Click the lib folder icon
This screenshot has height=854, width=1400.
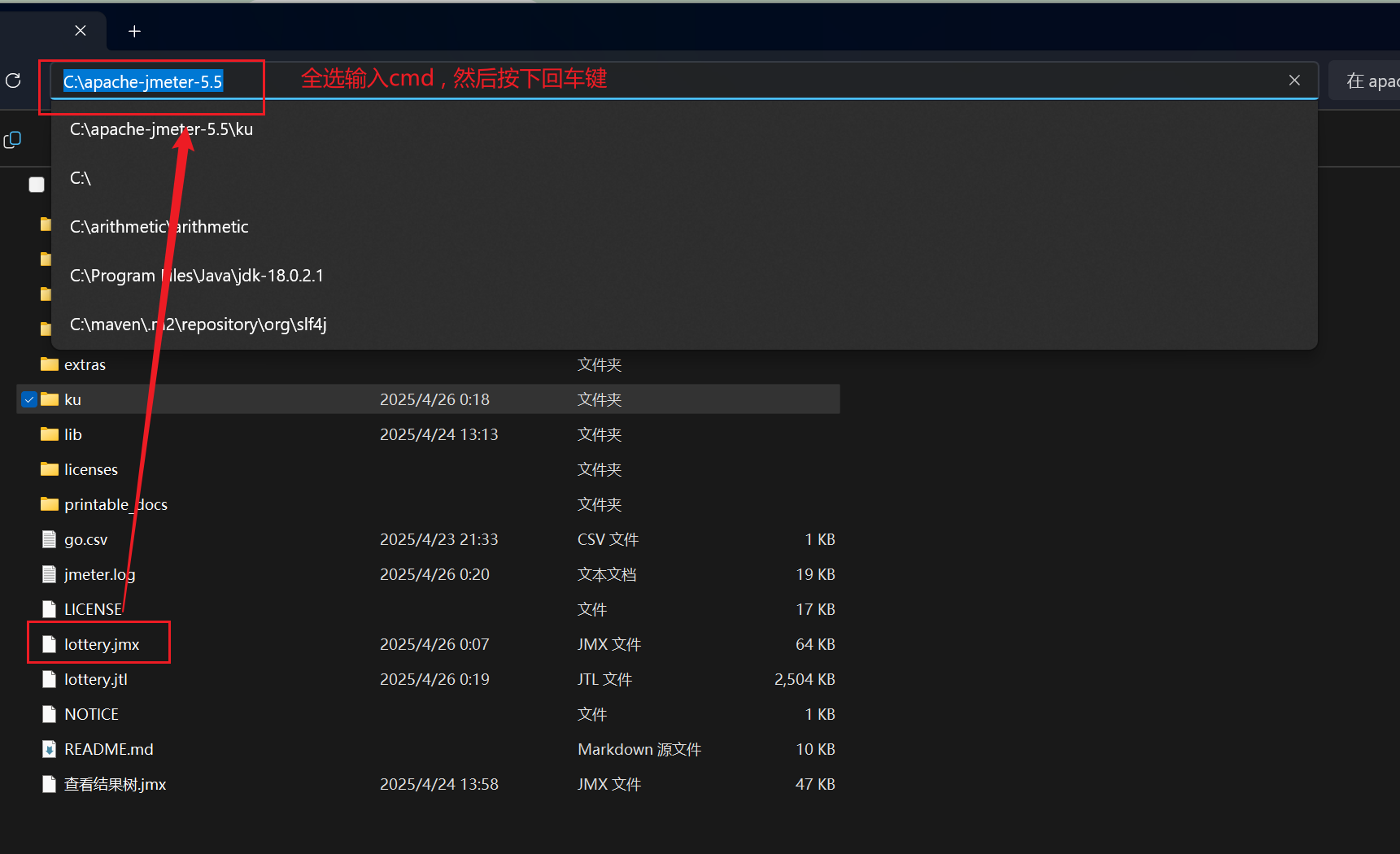(50, 434)
